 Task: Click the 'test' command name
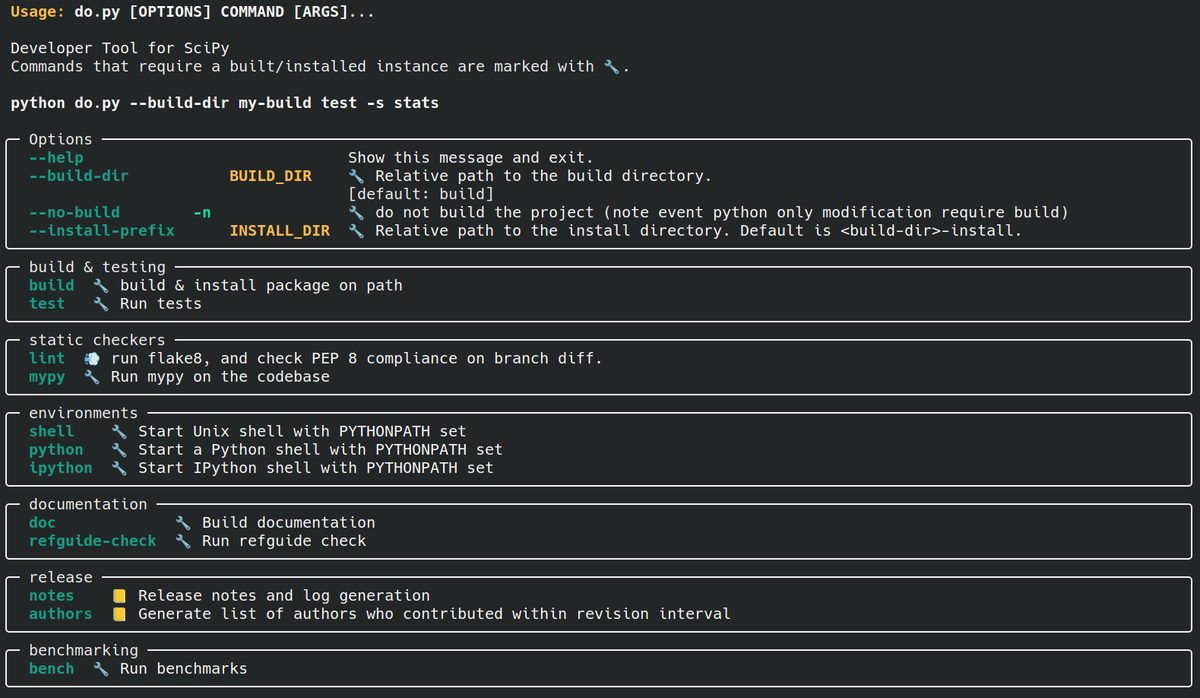[47, 304]
